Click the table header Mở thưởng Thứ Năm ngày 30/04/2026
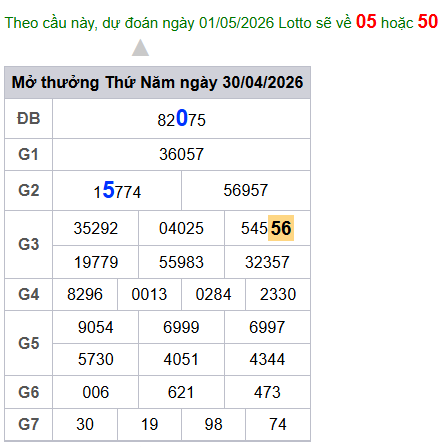The image size is (441, 447). [x=157, y=82]
